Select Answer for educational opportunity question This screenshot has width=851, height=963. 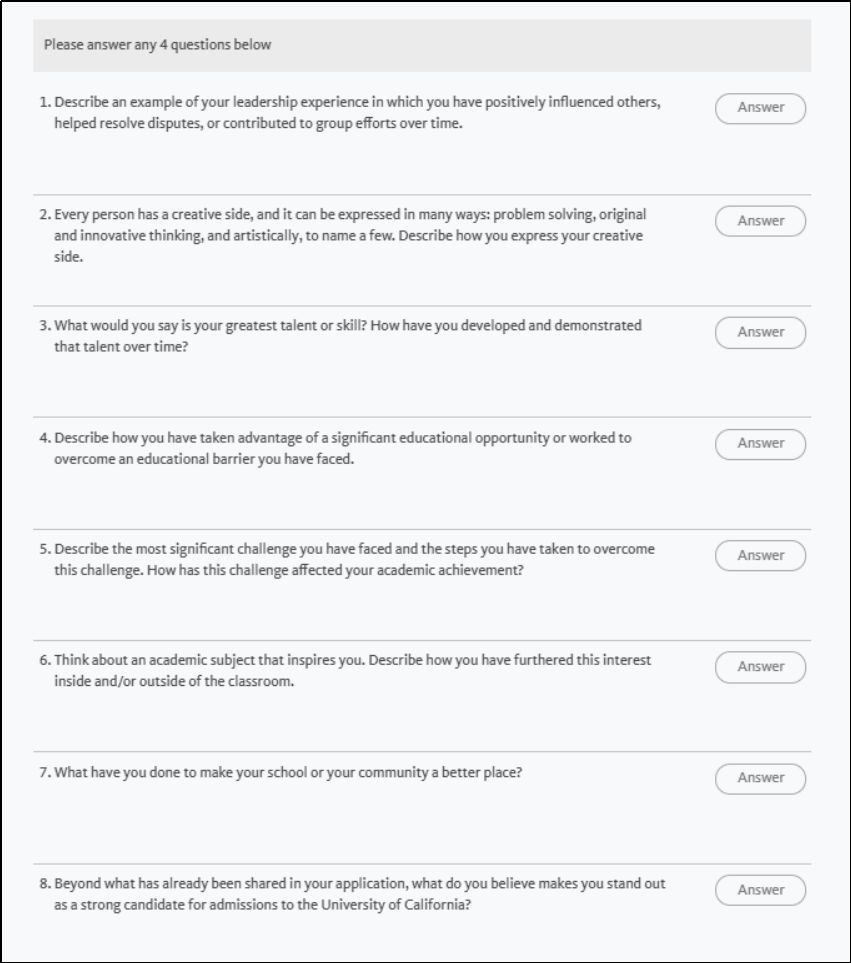(760, 444)
